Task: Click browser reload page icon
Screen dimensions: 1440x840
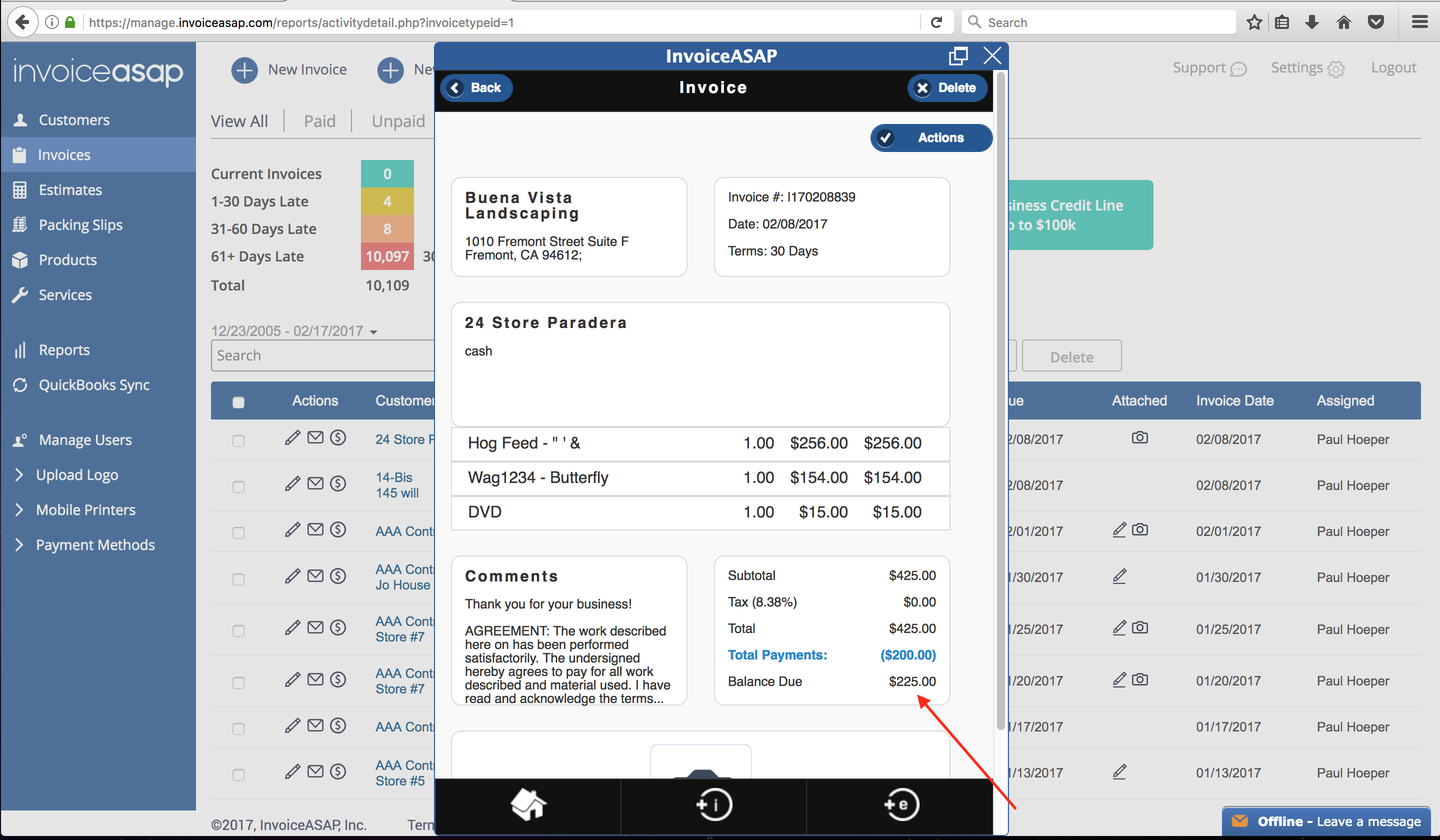Action: tap(936, 22)
